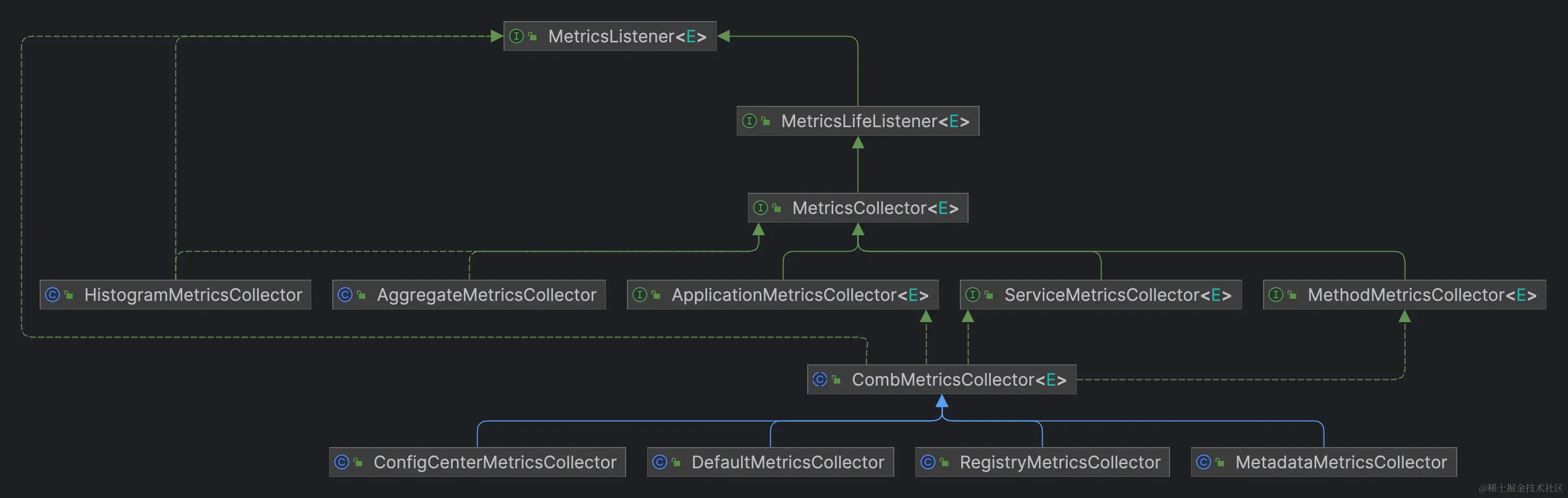Click the interface icon on MetricsLifeListener<E>

coord(750,121)
